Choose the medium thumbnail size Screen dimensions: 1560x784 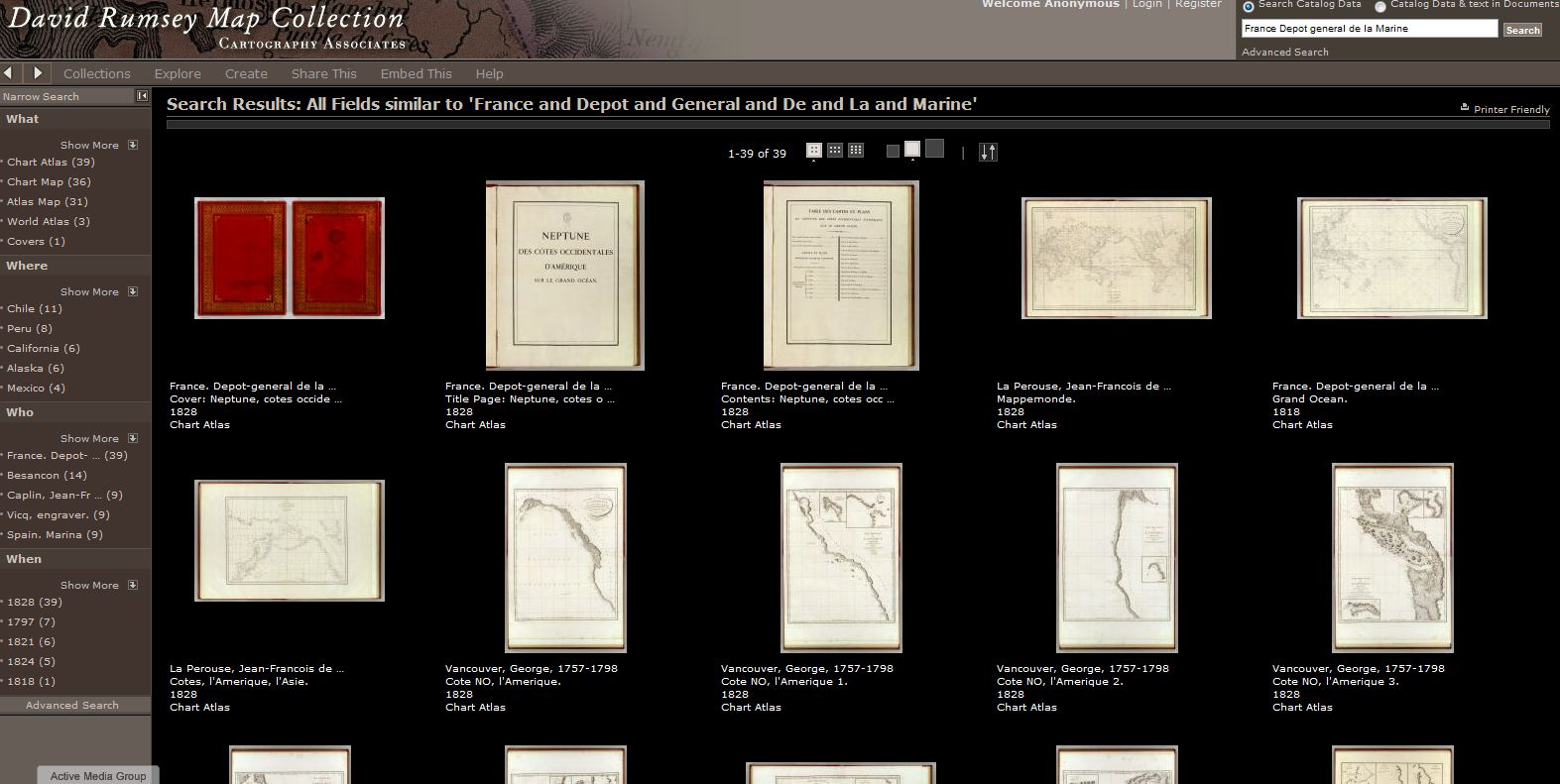tap(912, 150)
